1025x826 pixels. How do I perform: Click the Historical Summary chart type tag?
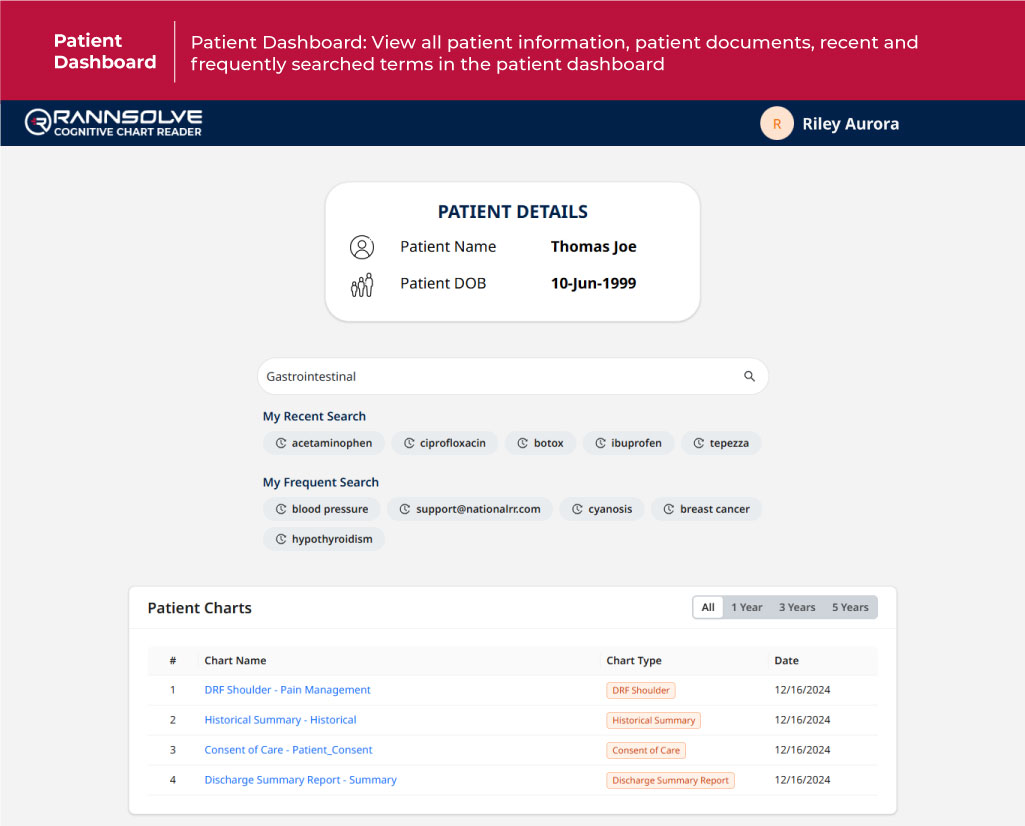coord(653,720)
